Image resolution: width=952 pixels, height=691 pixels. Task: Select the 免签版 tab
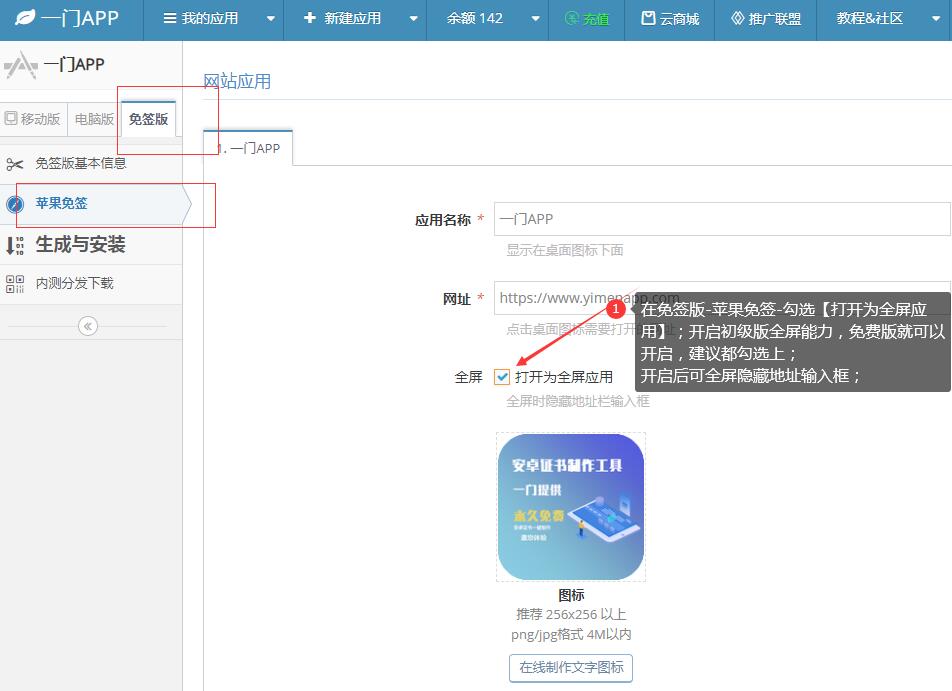pos(149,119)
